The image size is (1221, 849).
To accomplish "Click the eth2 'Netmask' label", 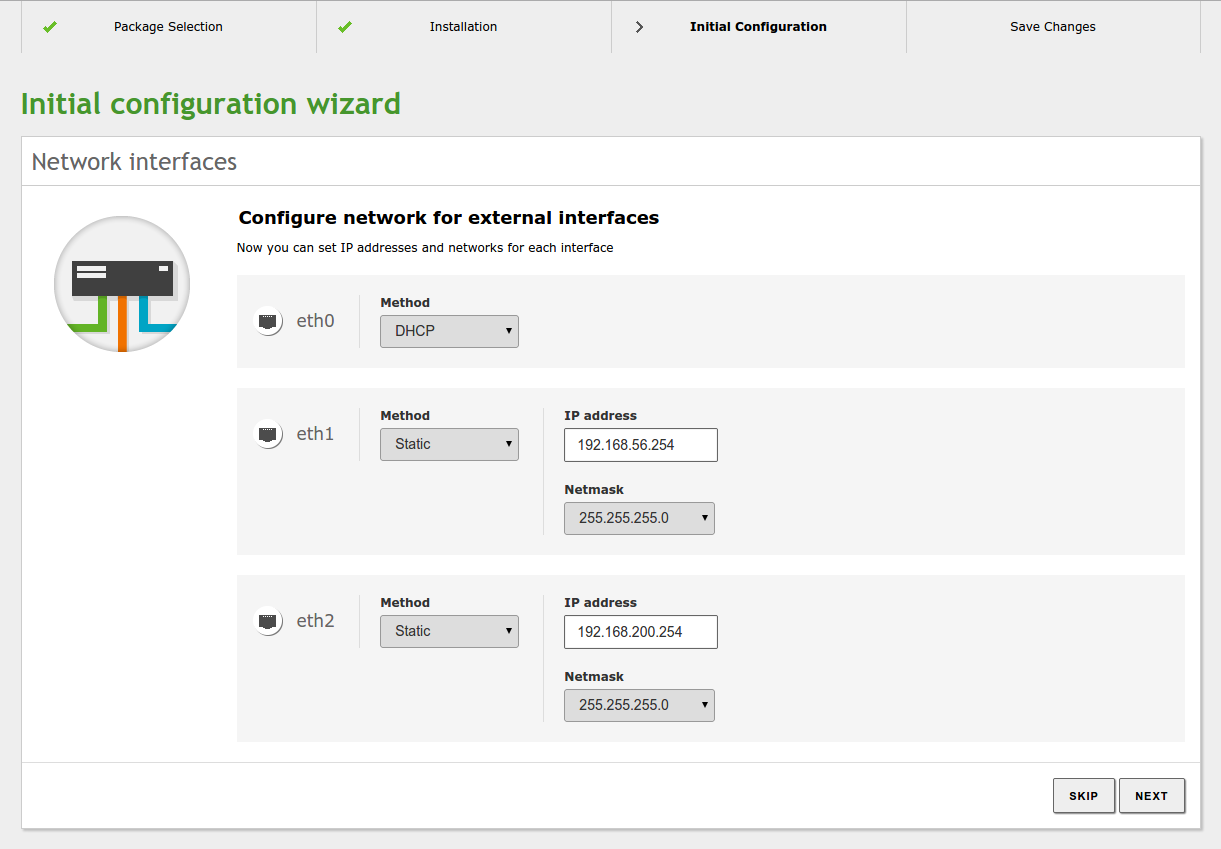I will click(x=594, y=677).
